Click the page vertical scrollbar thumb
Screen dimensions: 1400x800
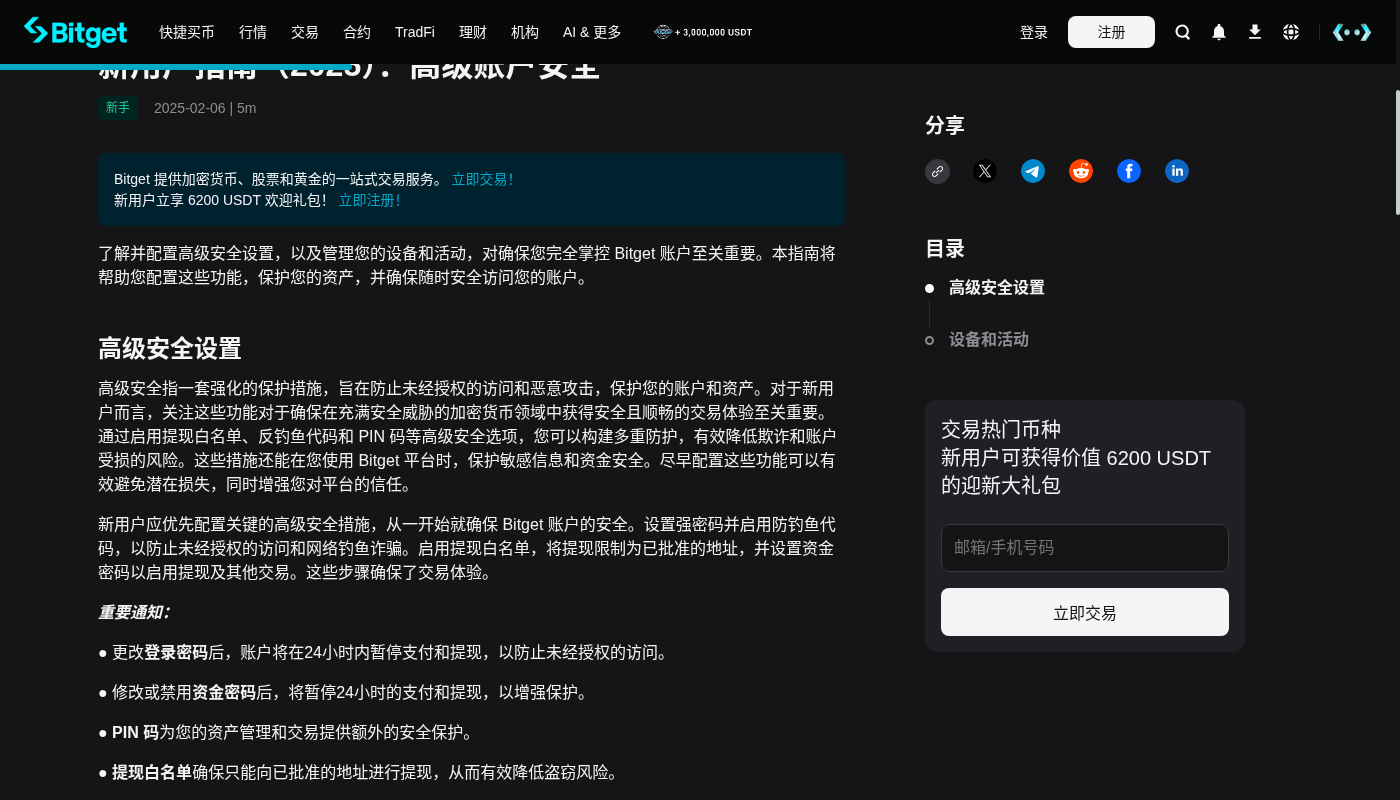[1397, 152]
